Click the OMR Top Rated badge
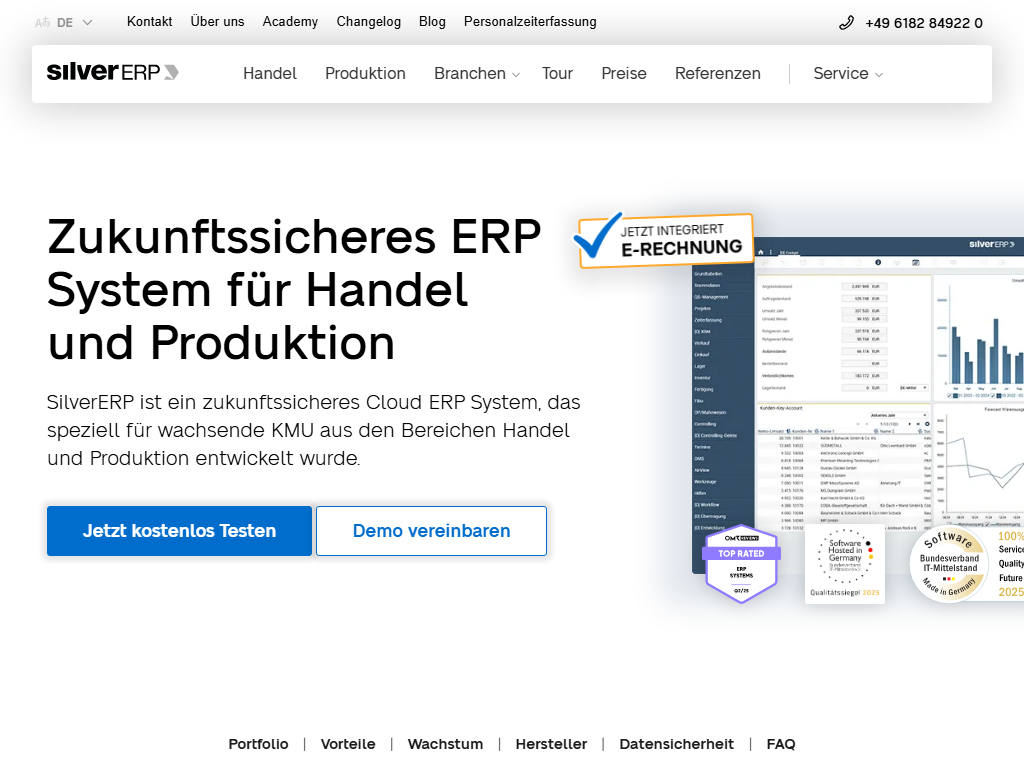Viewport: 1024px width, 768px height. click(741, 564)
